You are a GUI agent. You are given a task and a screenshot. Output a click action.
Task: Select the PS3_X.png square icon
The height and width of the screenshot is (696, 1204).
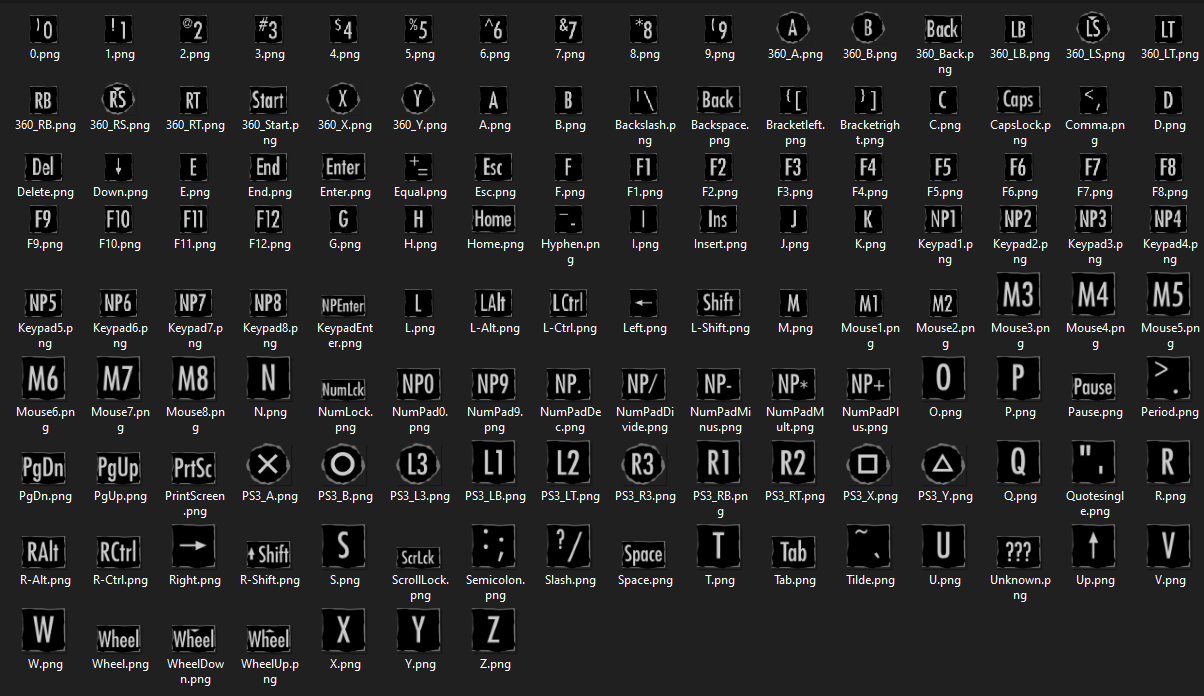[868, 463]
